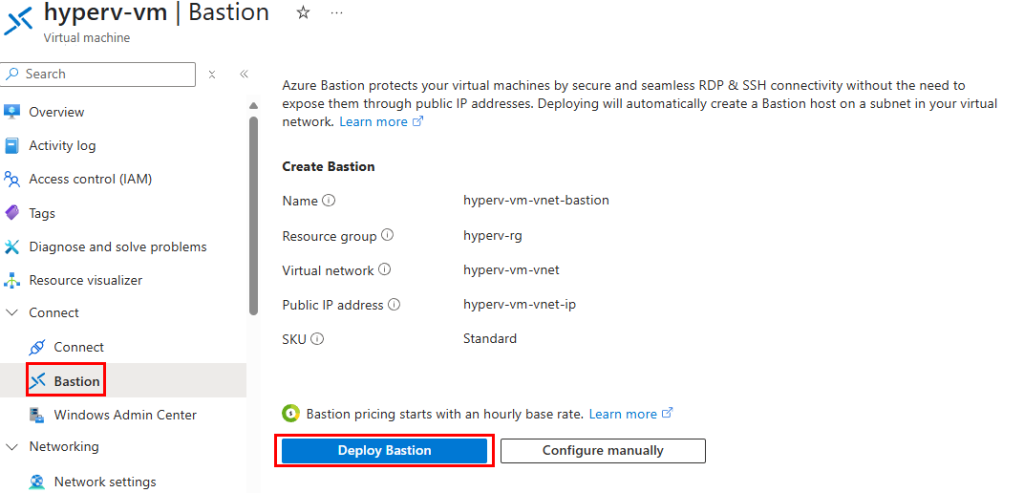Screen dimensions: 1024x493
Task: Open Windows Admin Center menu item
Action: (125, 415)
